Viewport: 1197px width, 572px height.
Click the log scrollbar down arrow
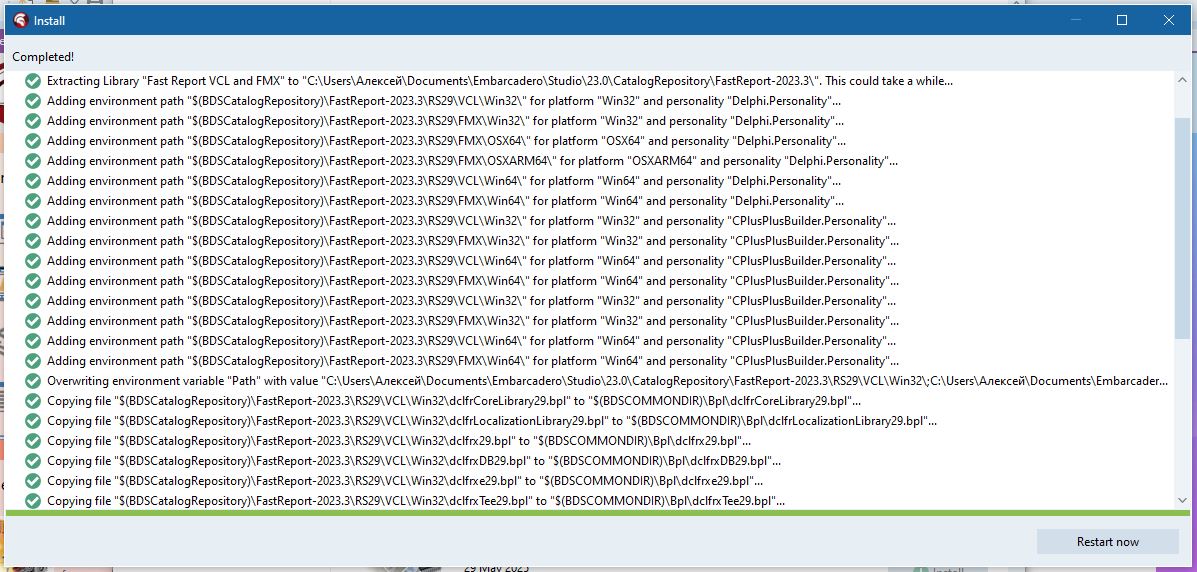1182,500
